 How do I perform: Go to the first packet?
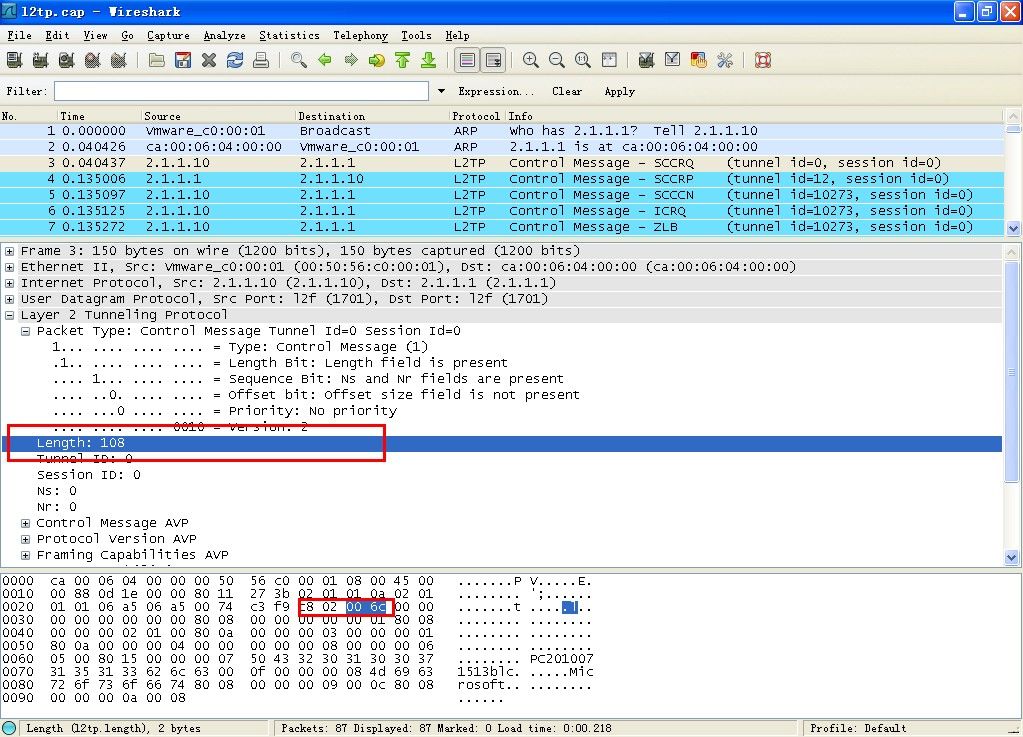point(402,60)
